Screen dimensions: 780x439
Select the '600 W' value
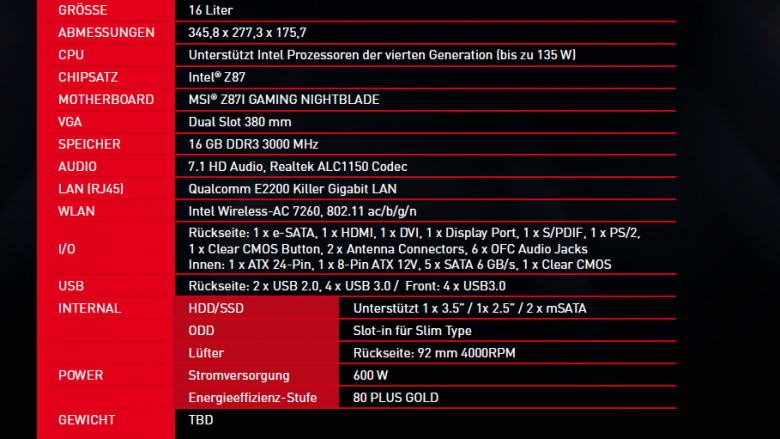click(371, 375)
